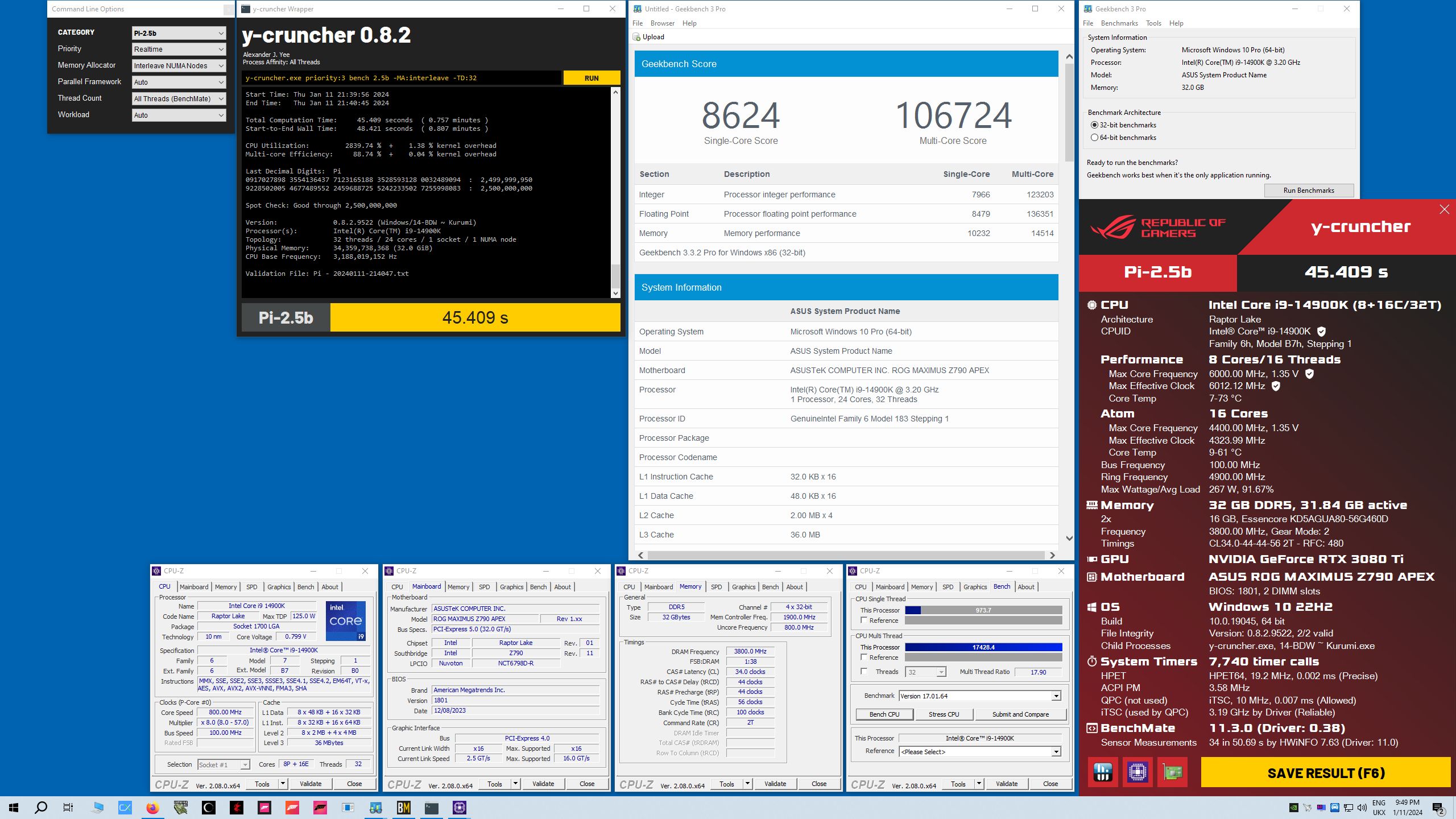Switch to CPU-Z purple chip taskbar icon

460,808
